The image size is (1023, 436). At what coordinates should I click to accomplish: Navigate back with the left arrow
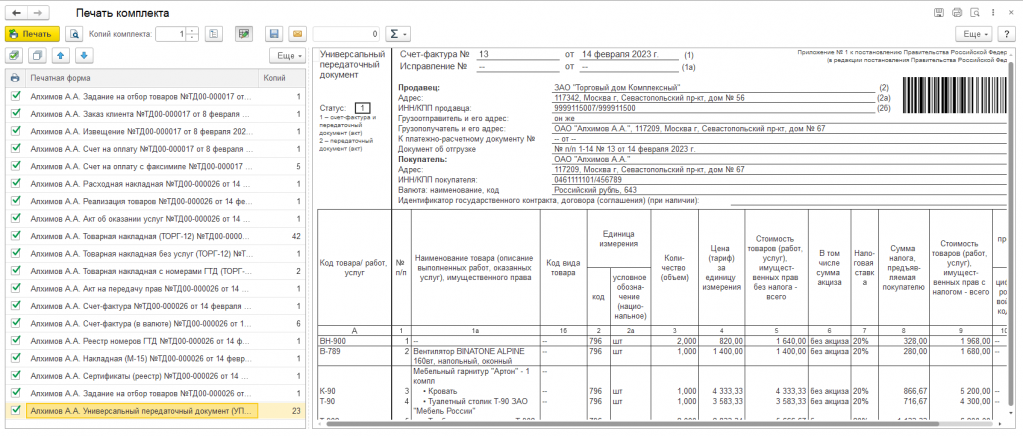click(x=15, y=12)
